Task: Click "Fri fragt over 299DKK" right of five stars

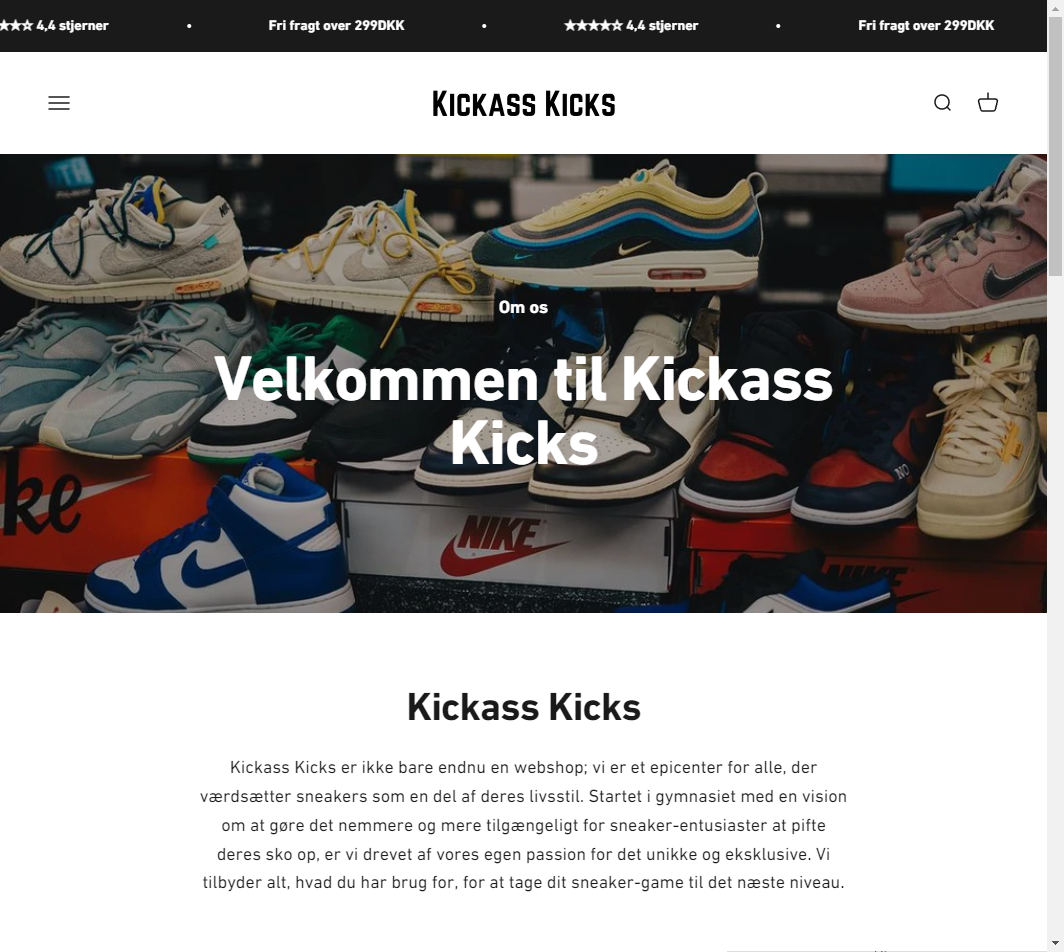Action: point(926,26)
